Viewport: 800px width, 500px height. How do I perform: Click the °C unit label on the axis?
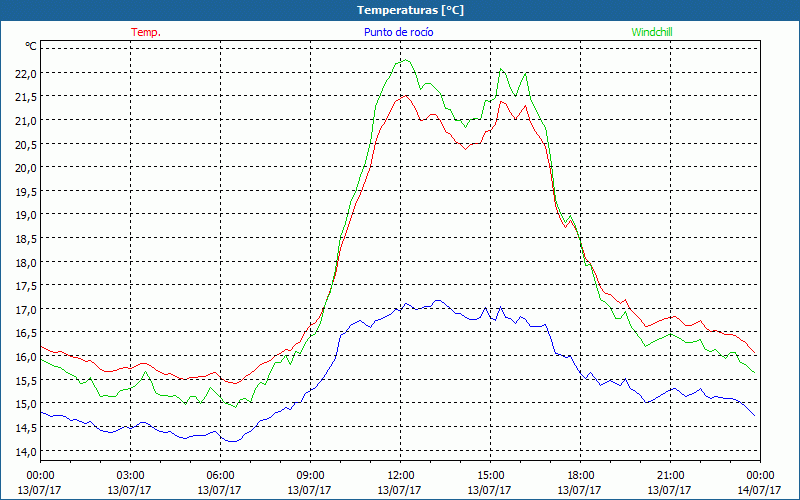(30, 46)
